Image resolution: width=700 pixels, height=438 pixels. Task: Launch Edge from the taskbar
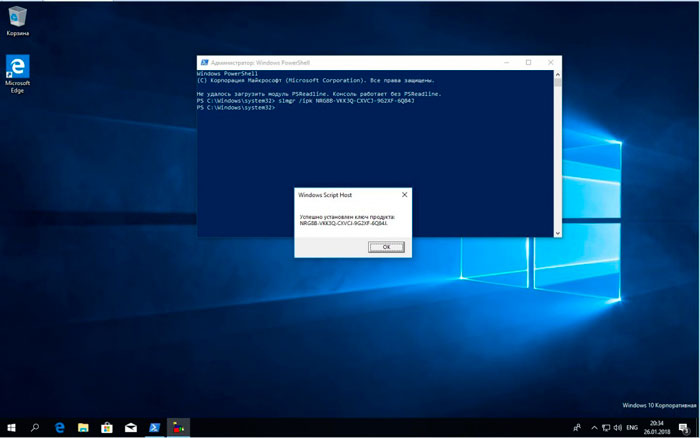pyautogui.click(x=59, y=428)
